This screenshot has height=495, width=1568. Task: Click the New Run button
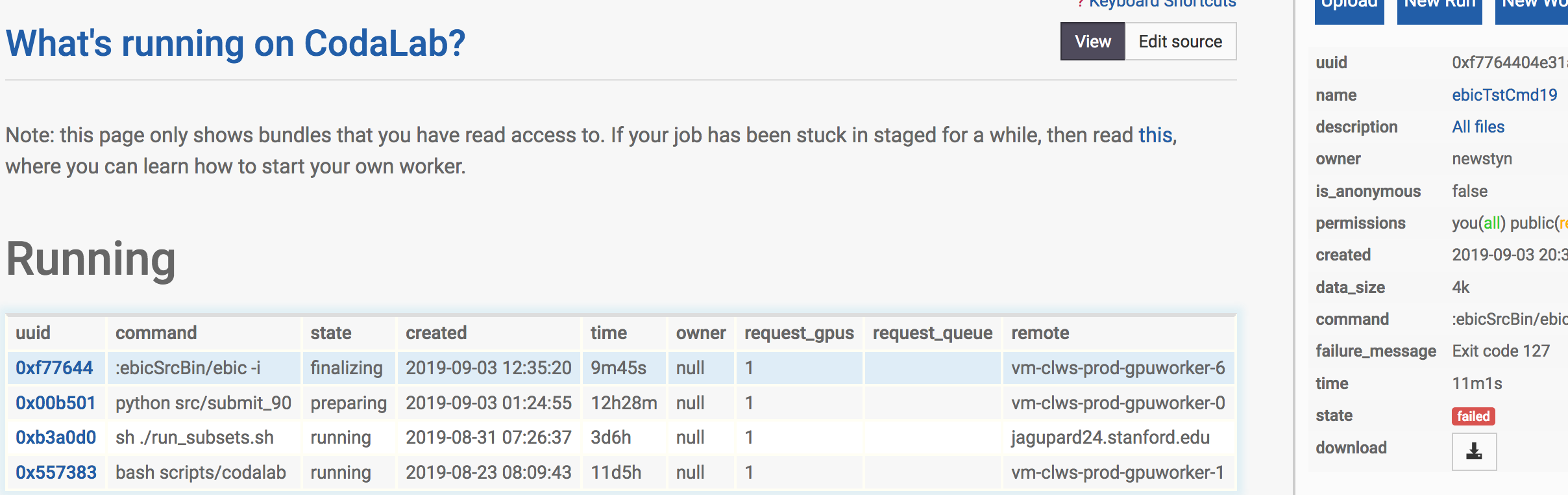point(1439,4)
